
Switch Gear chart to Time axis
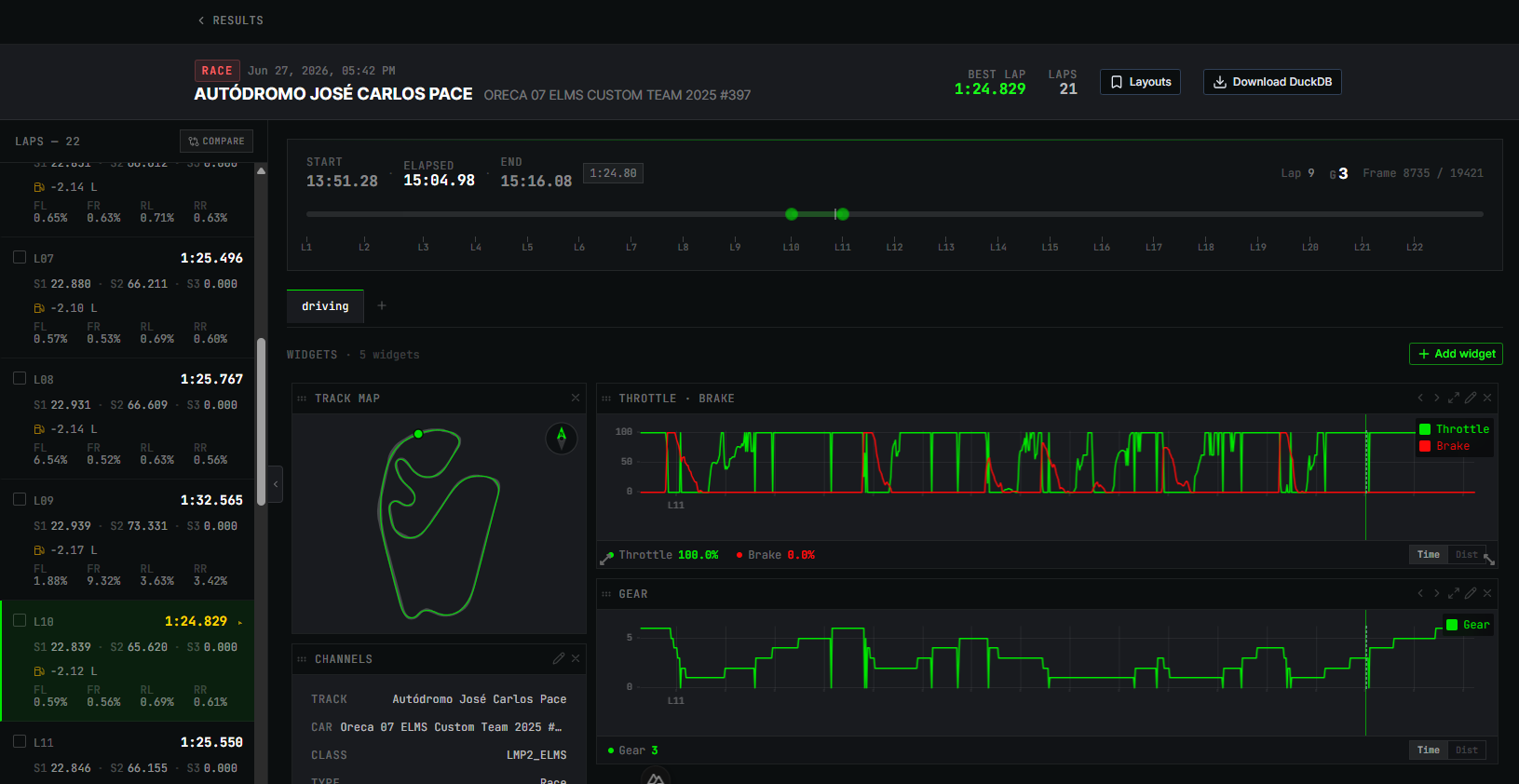pyautogui.click(x=1429, y=750)
